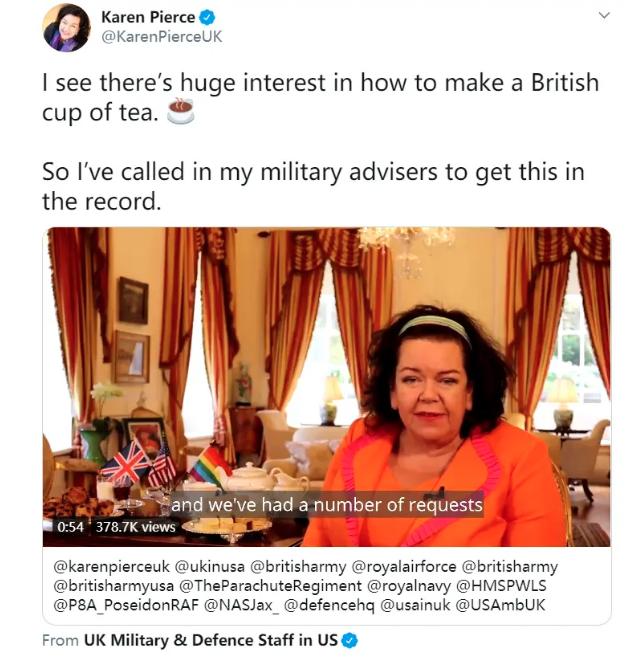Open the Karen Pierce display name link

148,18
